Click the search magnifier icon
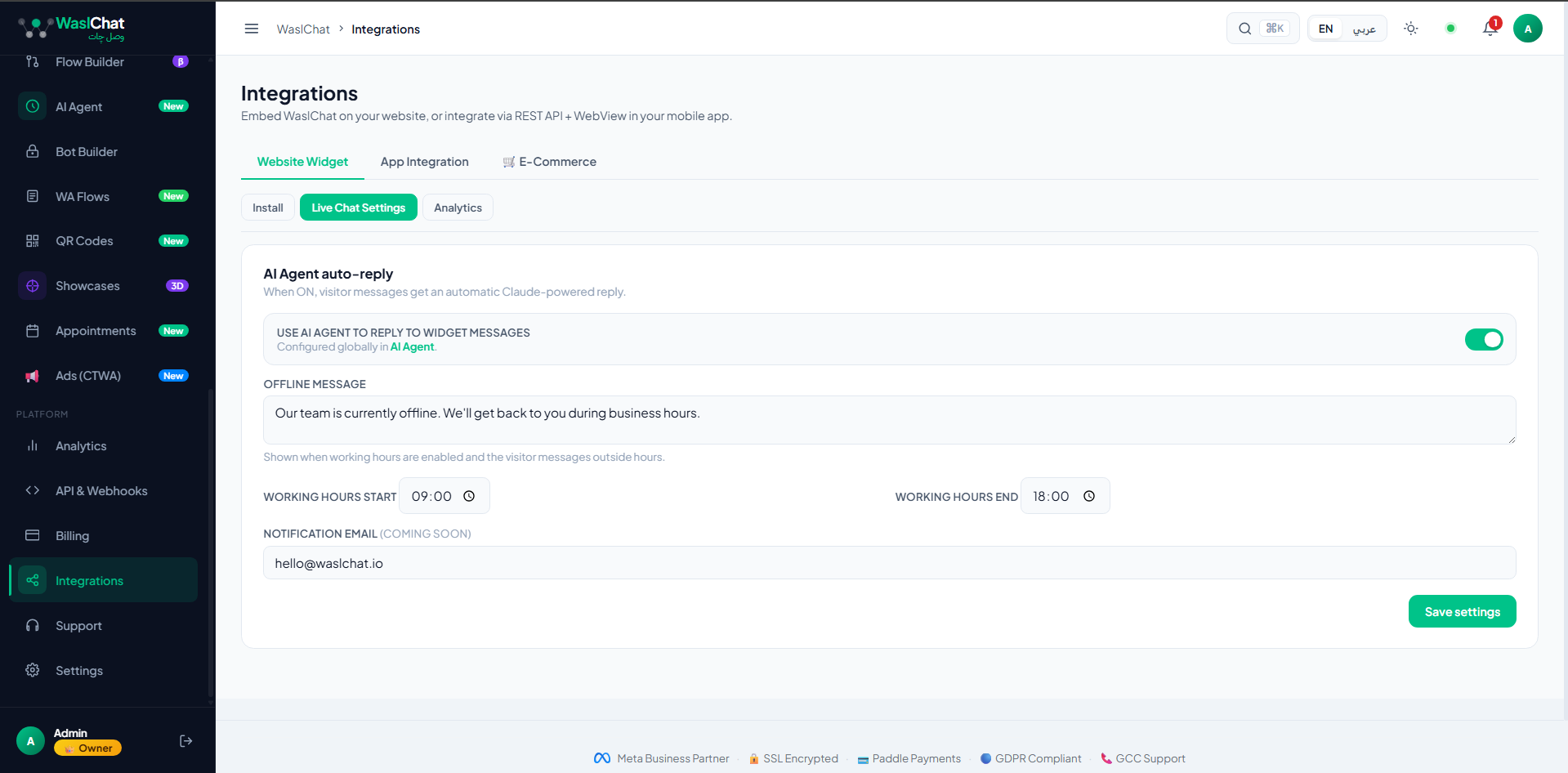Screen dimensions: 1568x773 [1244, 29]
